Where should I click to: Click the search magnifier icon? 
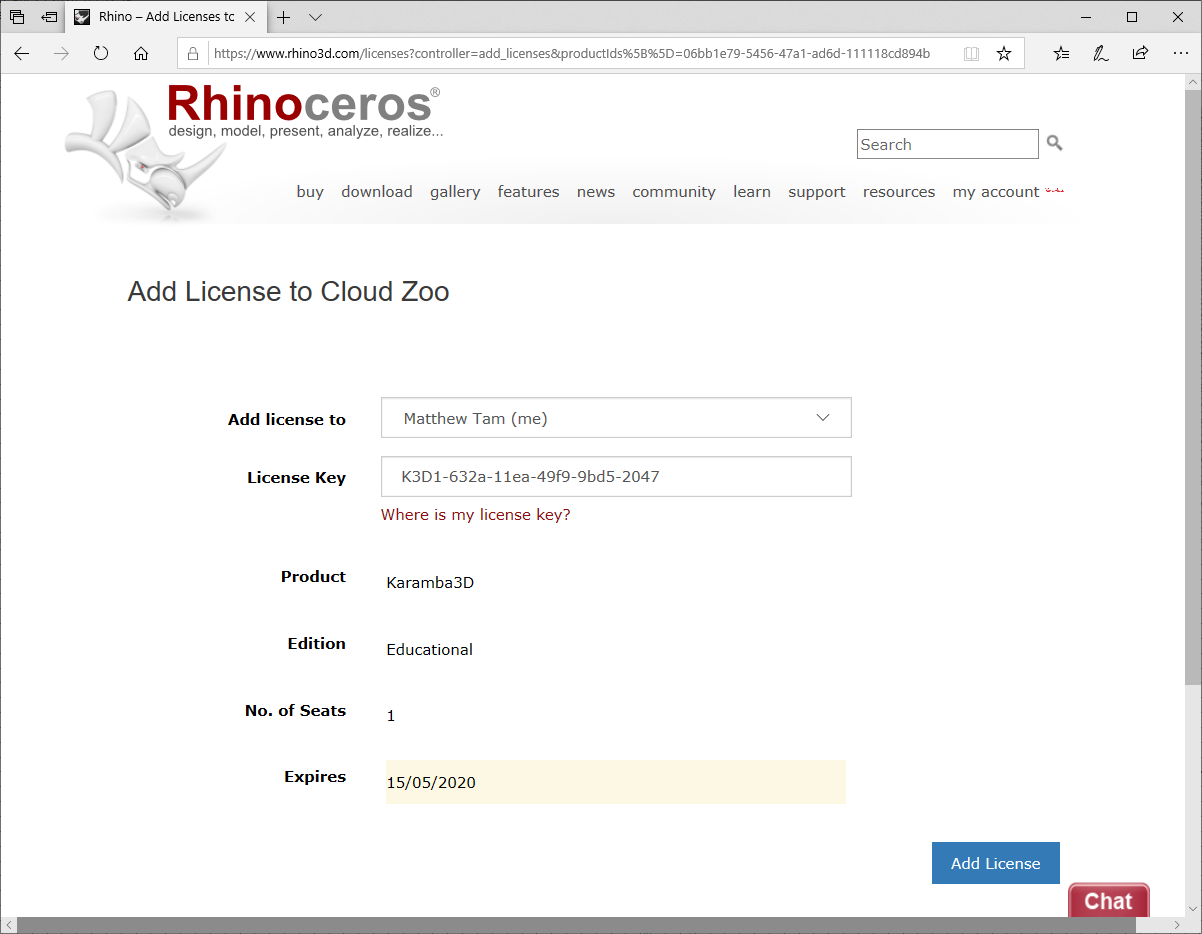1054,144
